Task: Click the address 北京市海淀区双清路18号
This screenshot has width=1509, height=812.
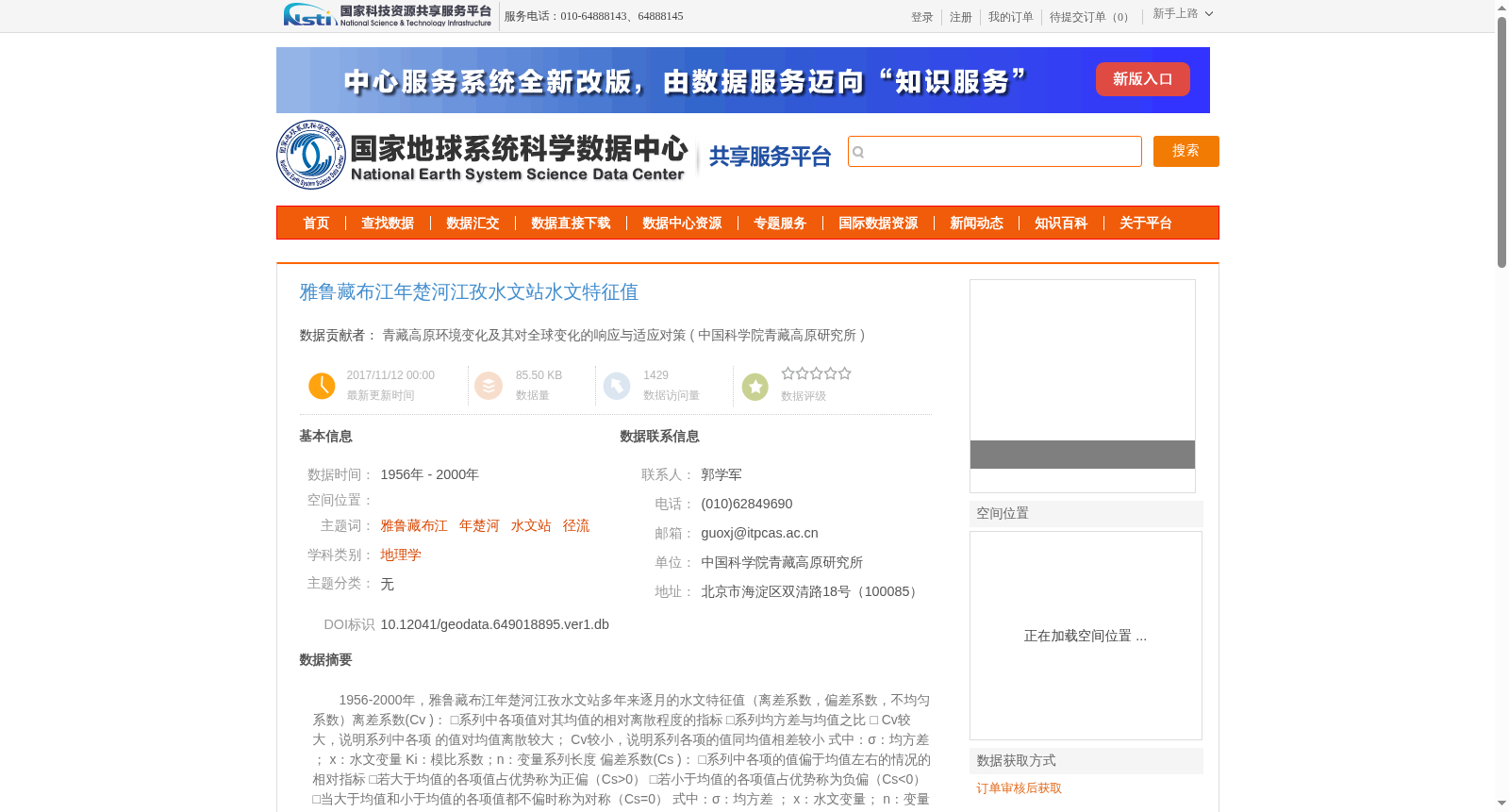Action: point(776,591)
